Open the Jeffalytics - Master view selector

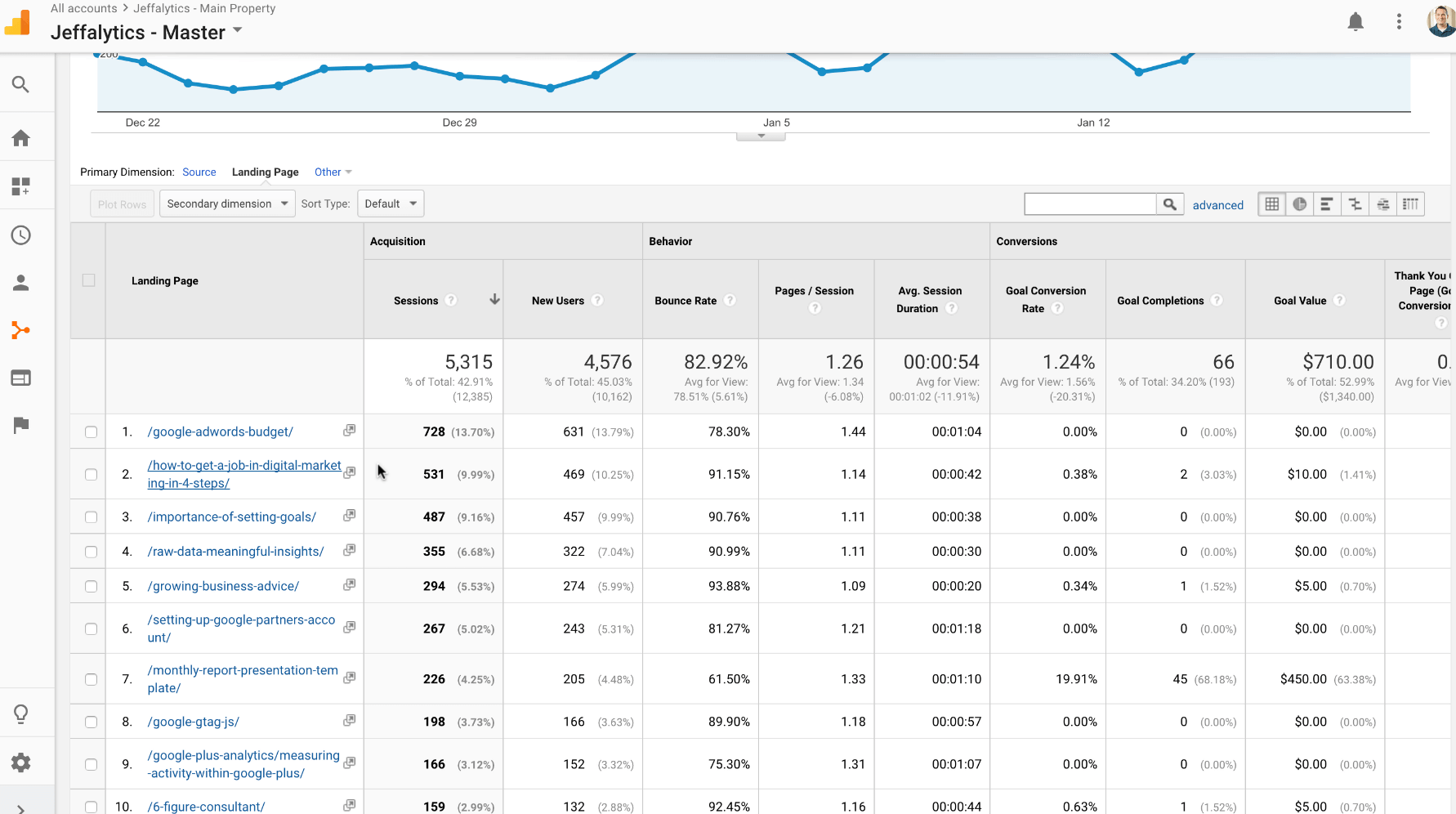click(146, 32)
